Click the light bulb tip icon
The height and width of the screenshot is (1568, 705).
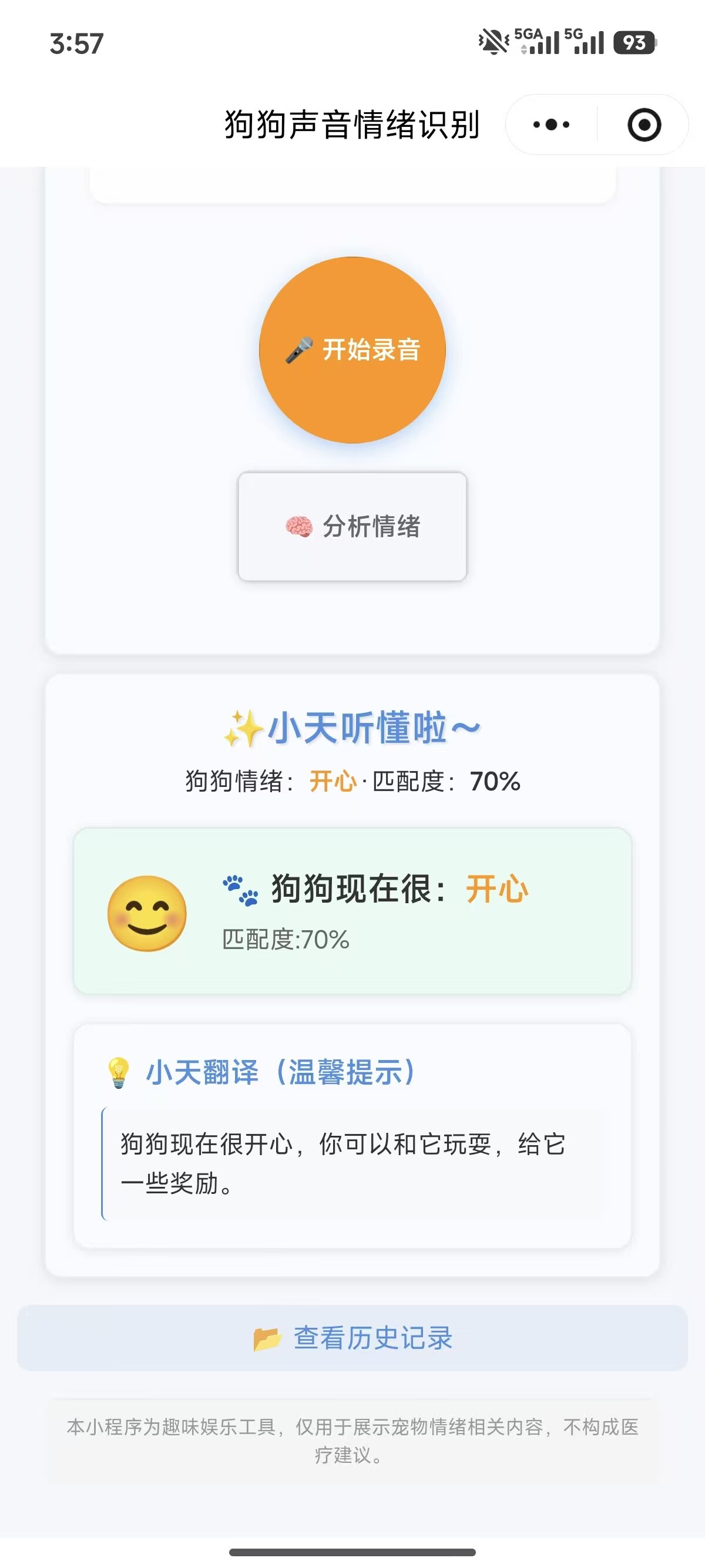pyautogui.click(x=118, y=1072)
